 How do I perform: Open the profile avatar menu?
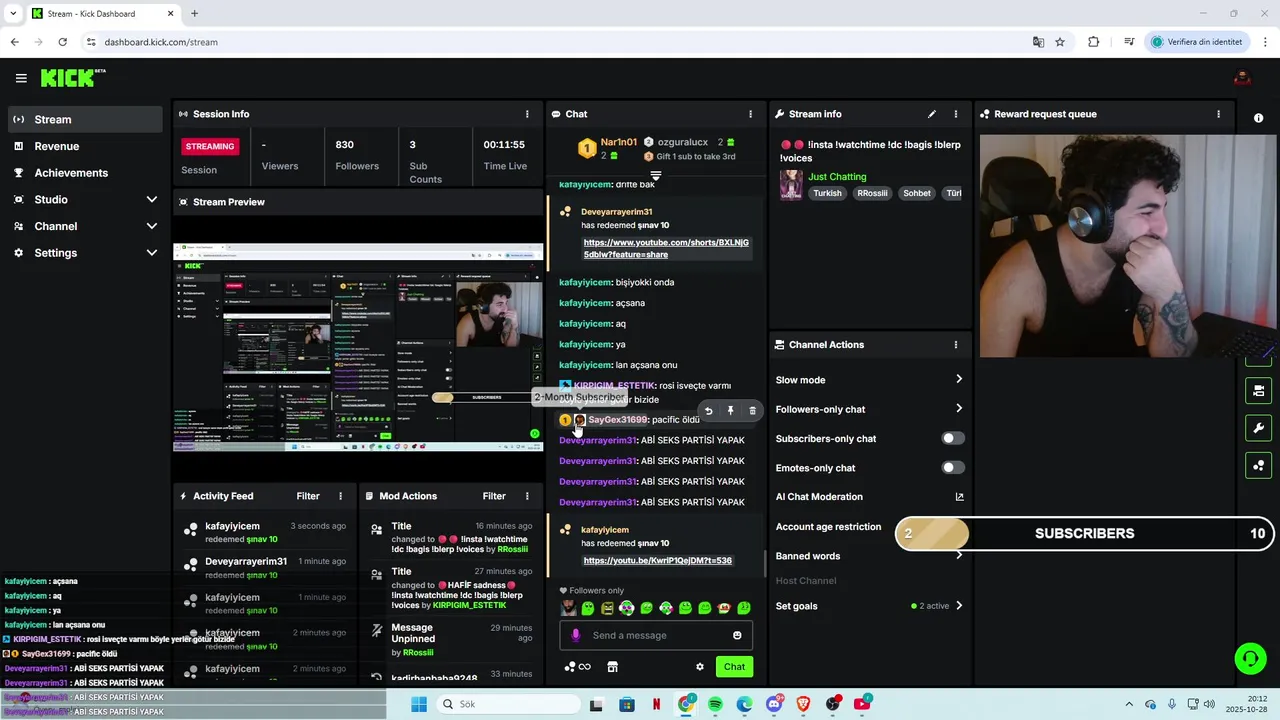click(x=1242, y=78)
